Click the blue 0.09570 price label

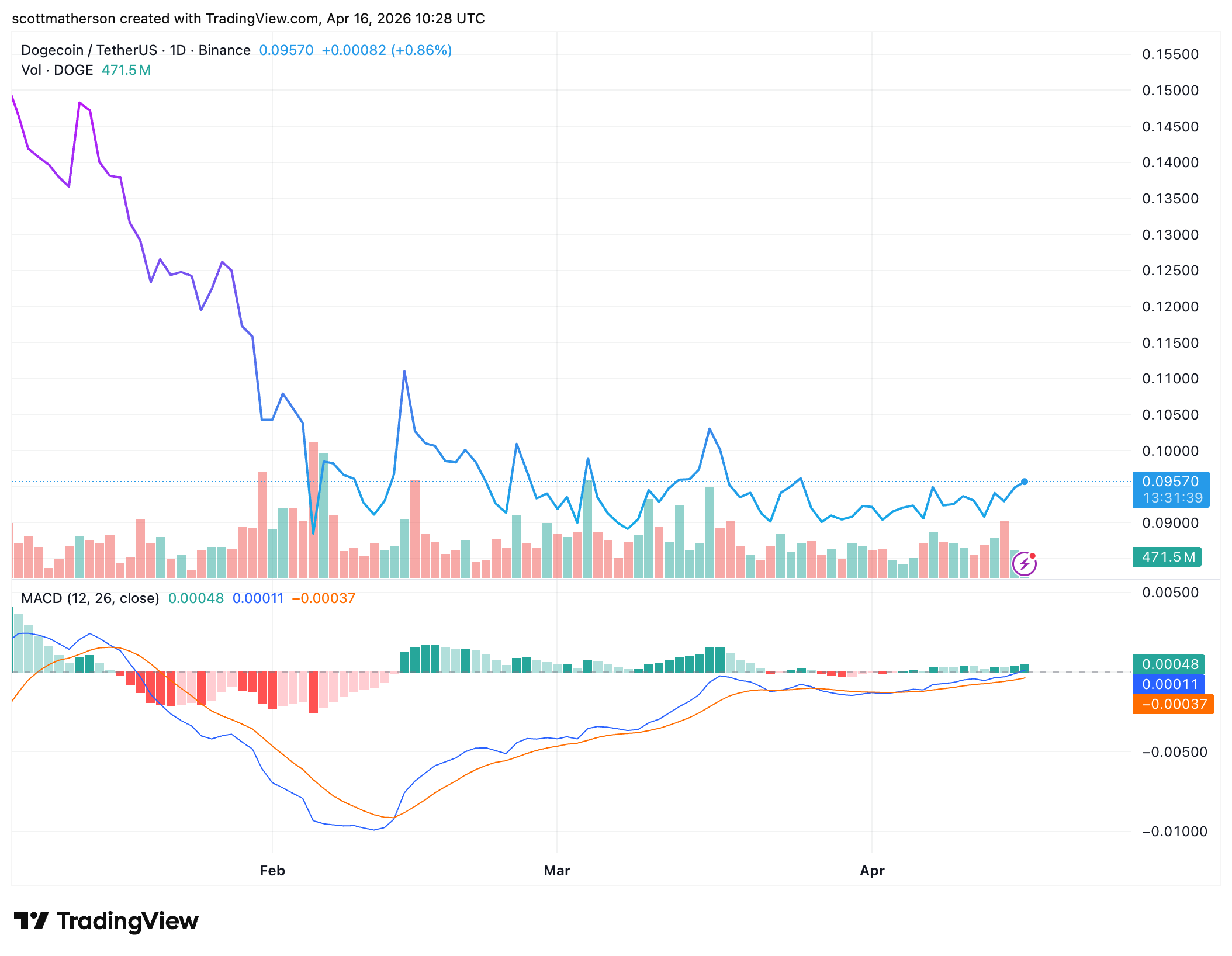[1170, 482]
